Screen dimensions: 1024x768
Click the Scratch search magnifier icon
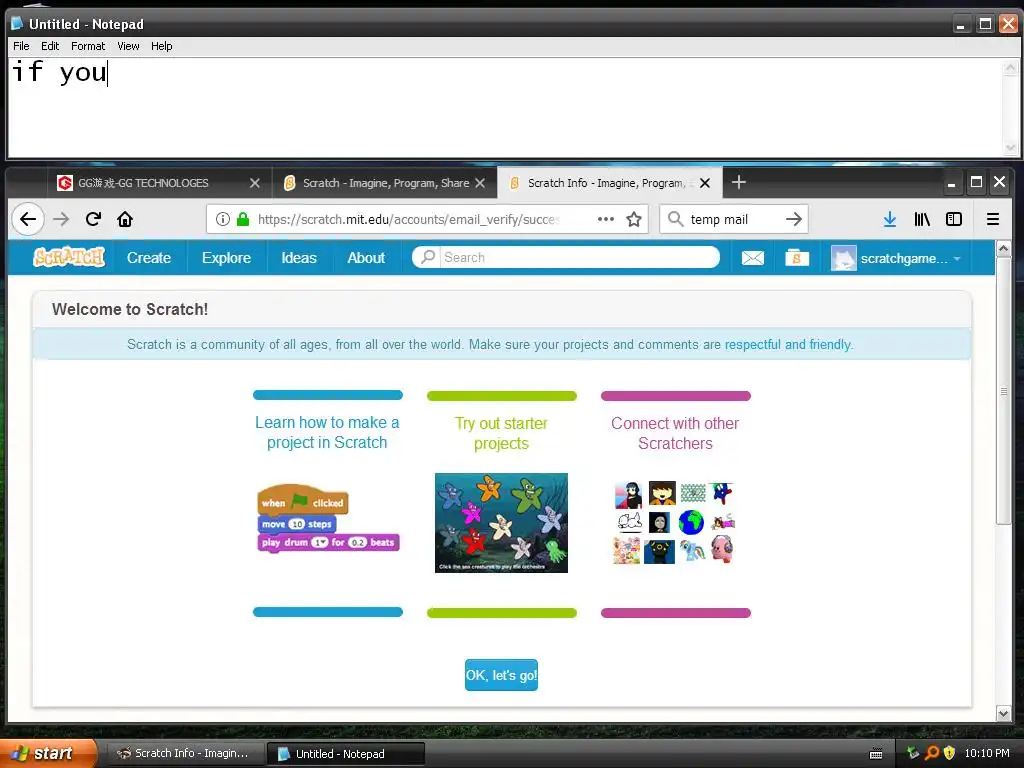click(x=428, y=257)
